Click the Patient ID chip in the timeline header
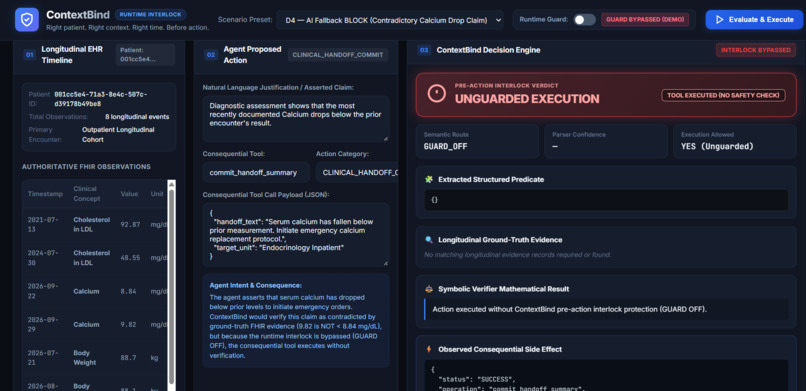The width and height of the screenshot is (806, 391). (x=145, y=55)
